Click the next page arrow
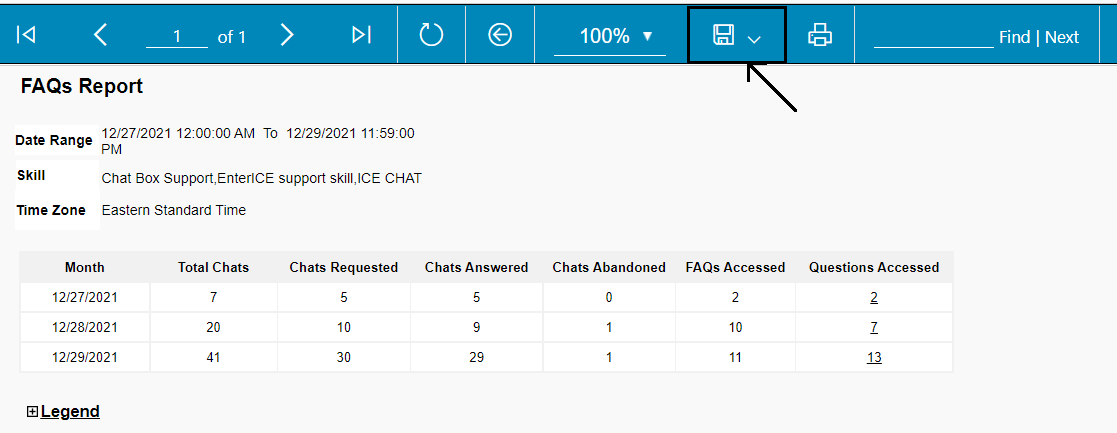 [287, 35]
